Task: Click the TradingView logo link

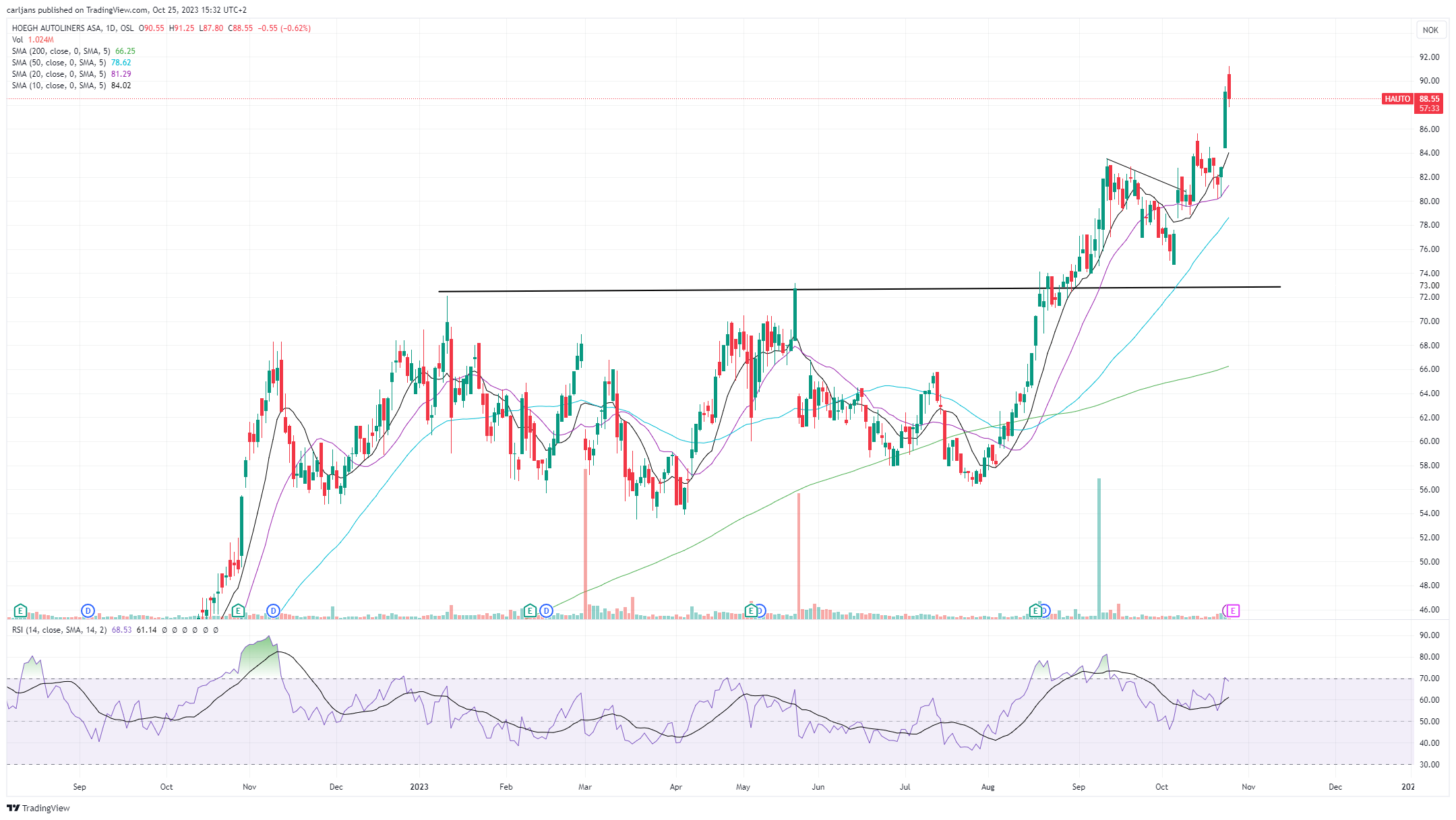Action: click(x=38, y=808)
